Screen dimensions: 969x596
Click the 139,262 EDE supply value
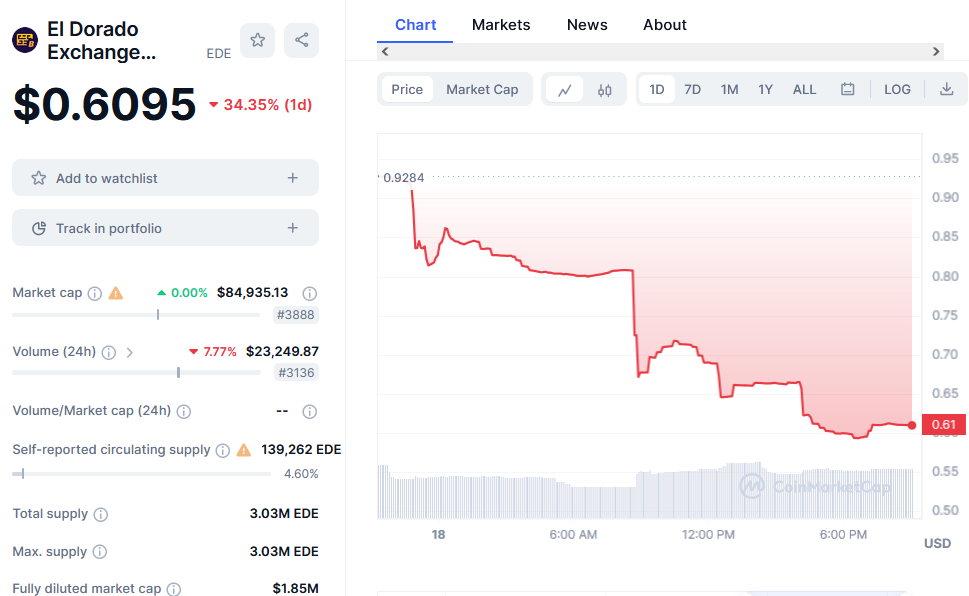coord(301,449)
